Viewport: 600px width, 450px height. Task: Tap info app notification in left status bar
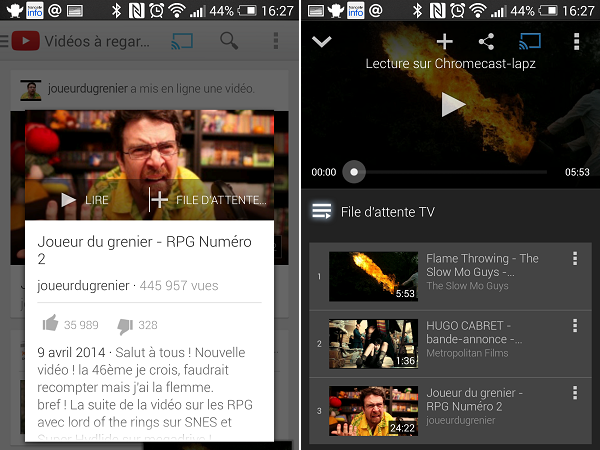(35, 10)
